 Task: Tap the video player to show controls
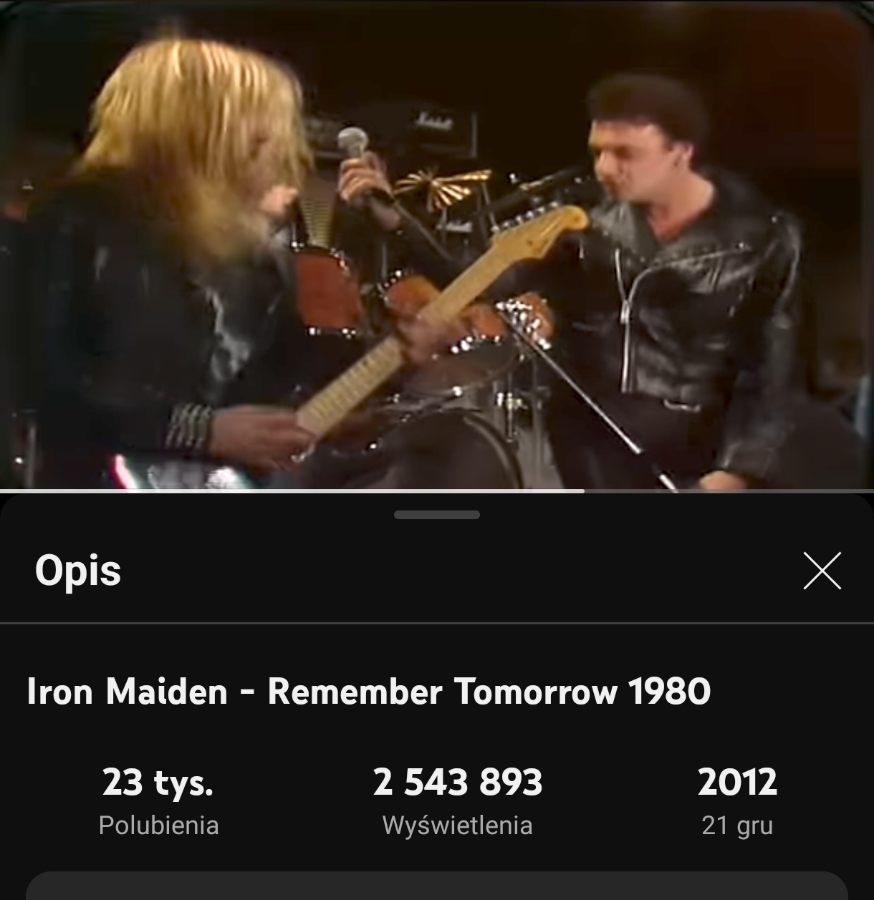click(x=437, y=244)
